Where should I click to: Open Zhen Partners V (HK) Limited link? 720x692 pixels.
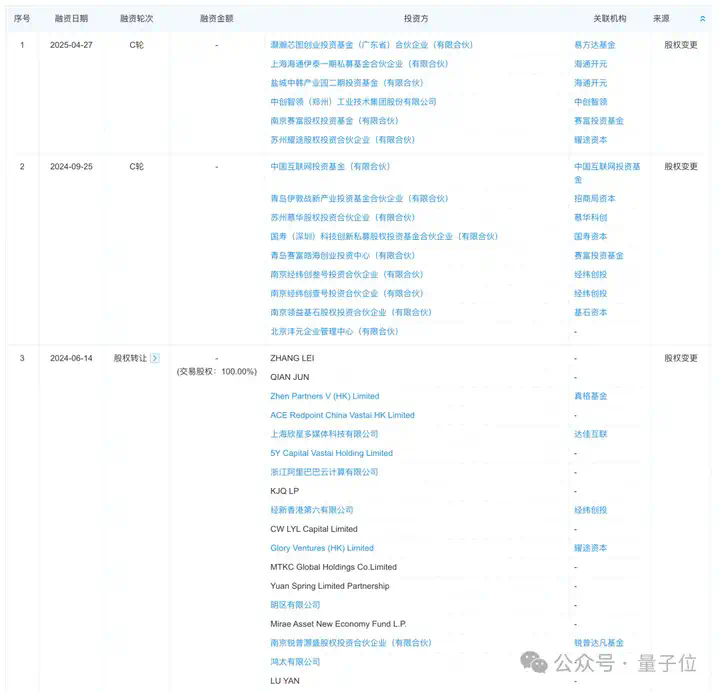pyautogui.click(x=325, y=396)
